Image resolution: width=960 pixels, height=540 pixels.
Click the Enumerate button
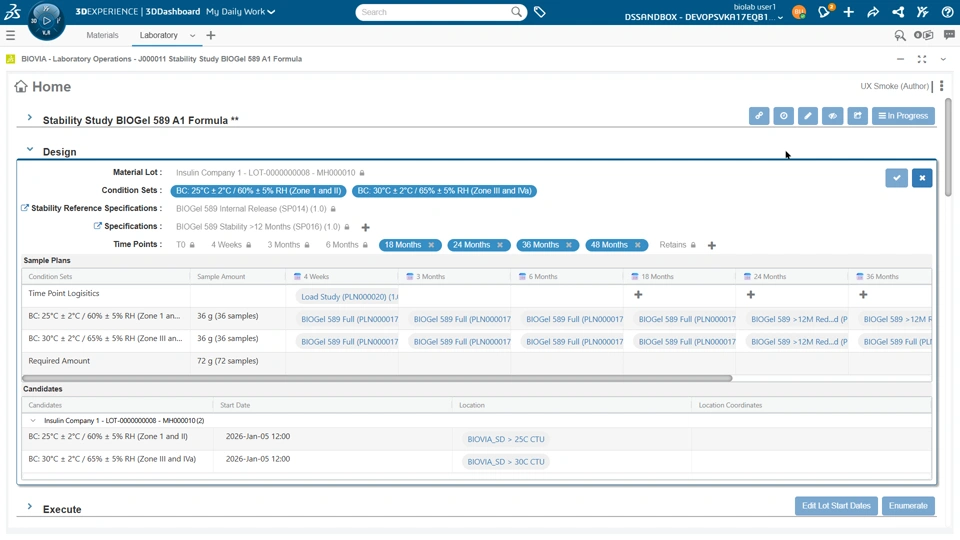(x=908, y=506)
